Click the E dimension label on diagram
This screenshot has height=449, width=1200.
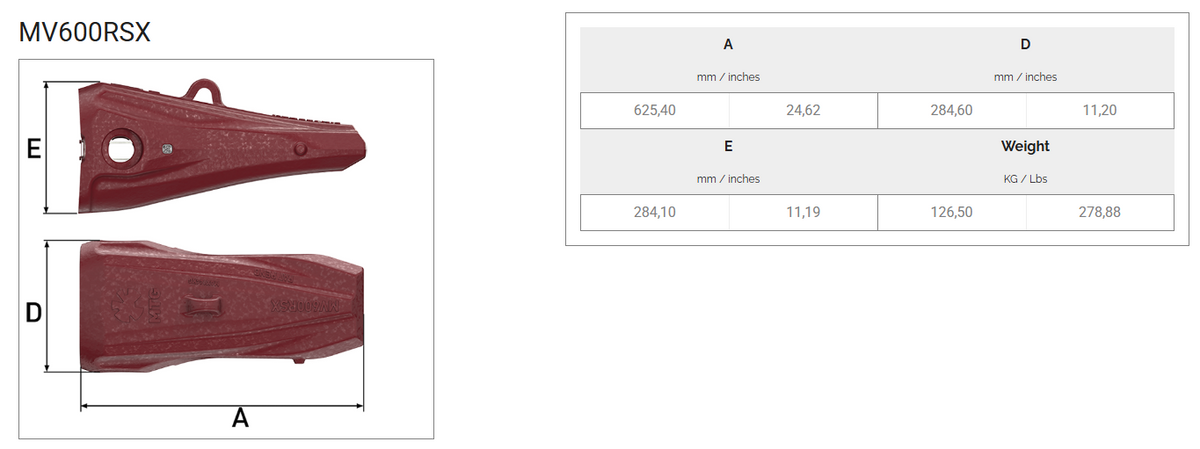click(x=33, y=150)
